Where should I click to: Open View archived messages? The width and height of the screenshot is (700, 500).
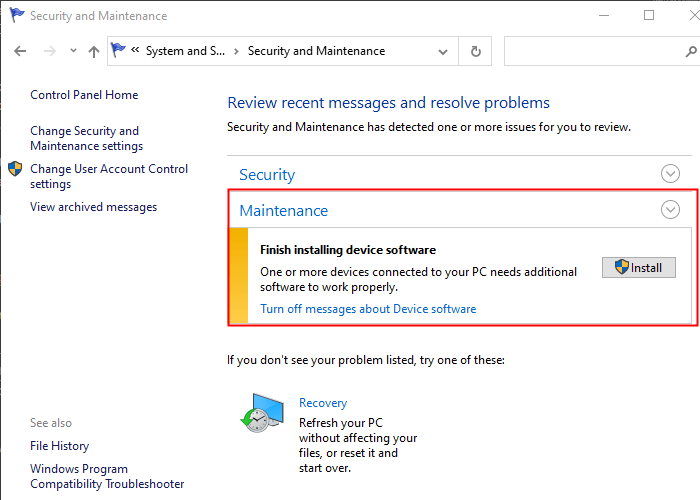tap(93, 207)
